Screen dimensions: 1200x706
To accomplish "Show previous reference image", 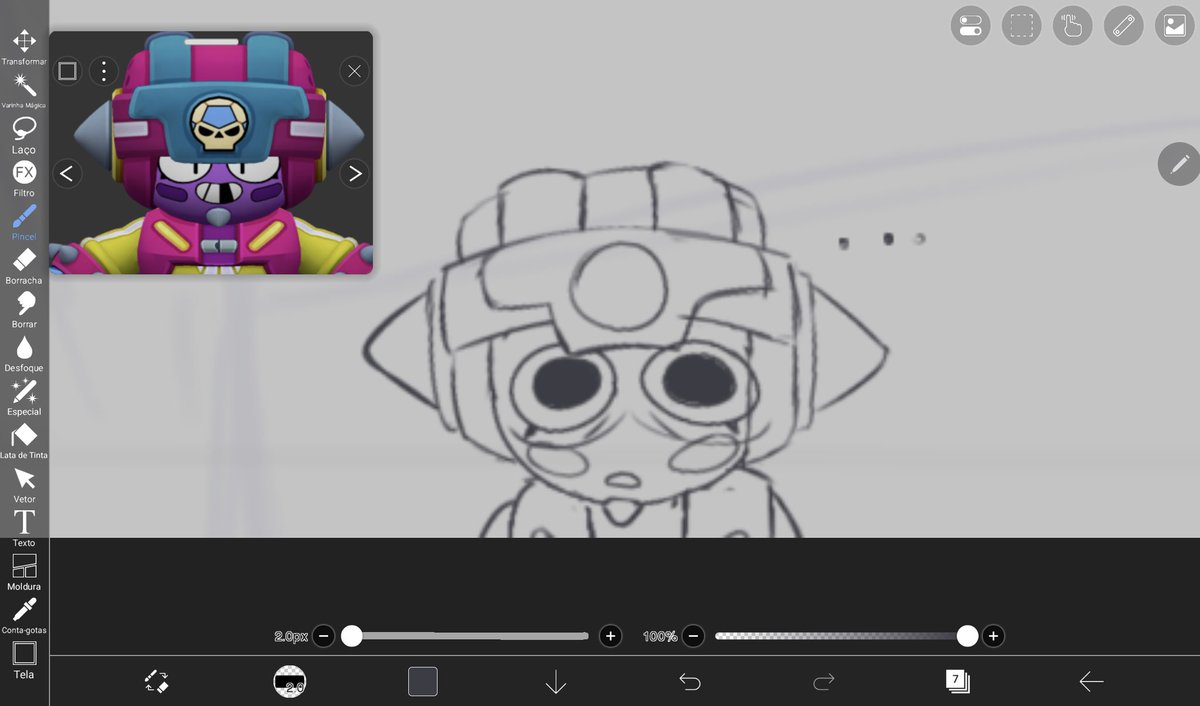I will coord(66,173).
